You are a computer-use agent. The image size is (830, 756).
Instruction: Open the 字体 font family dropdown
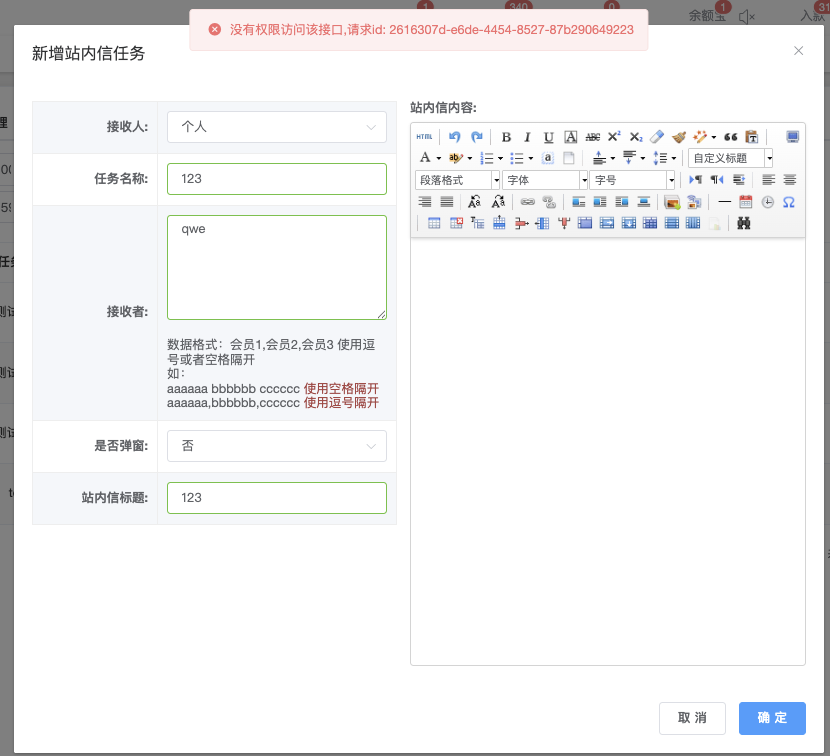pos(545,180)
